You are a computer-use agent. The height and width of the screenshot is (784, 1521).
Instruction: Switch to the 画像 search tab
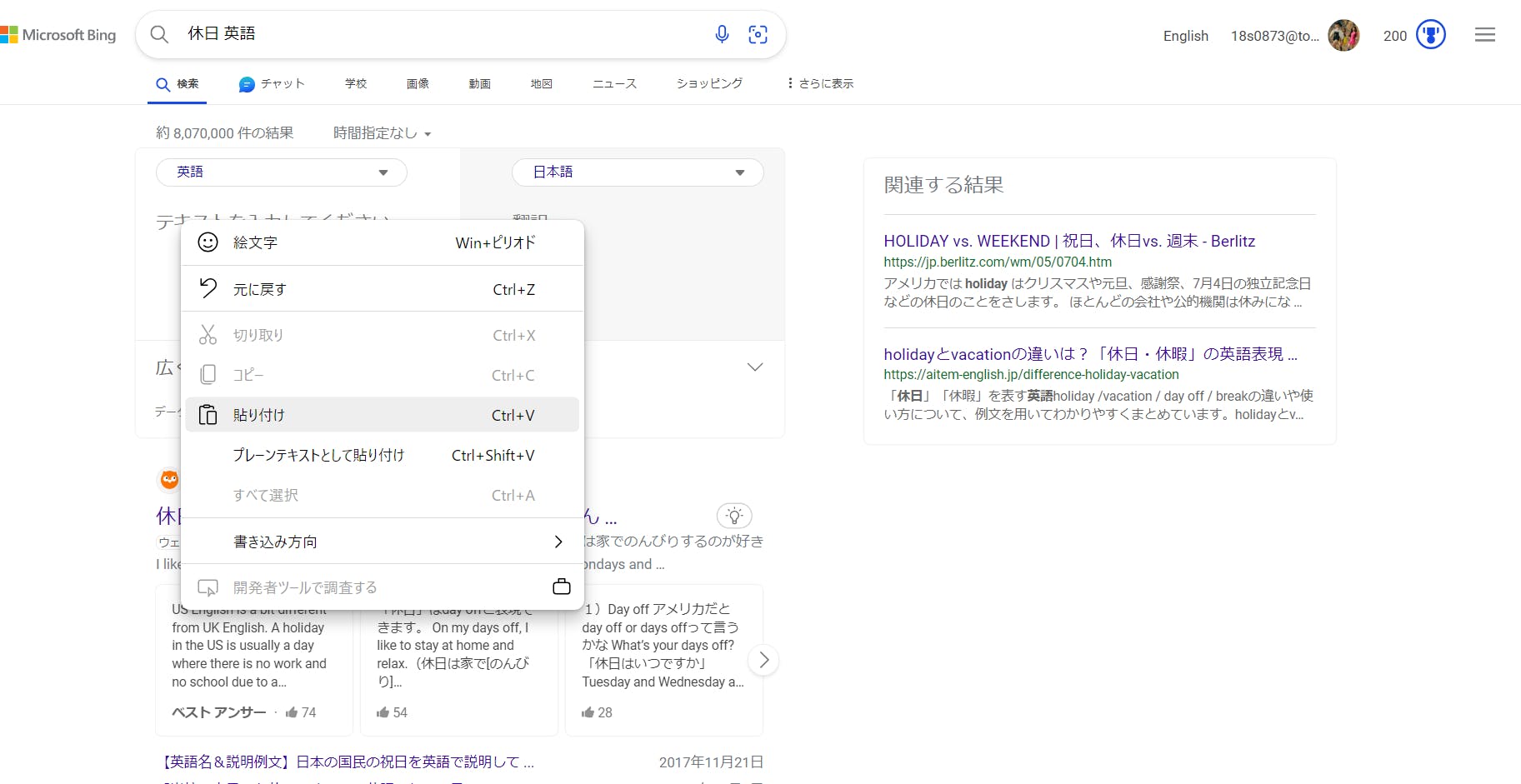pyautogui.click(x=418, y=83)
